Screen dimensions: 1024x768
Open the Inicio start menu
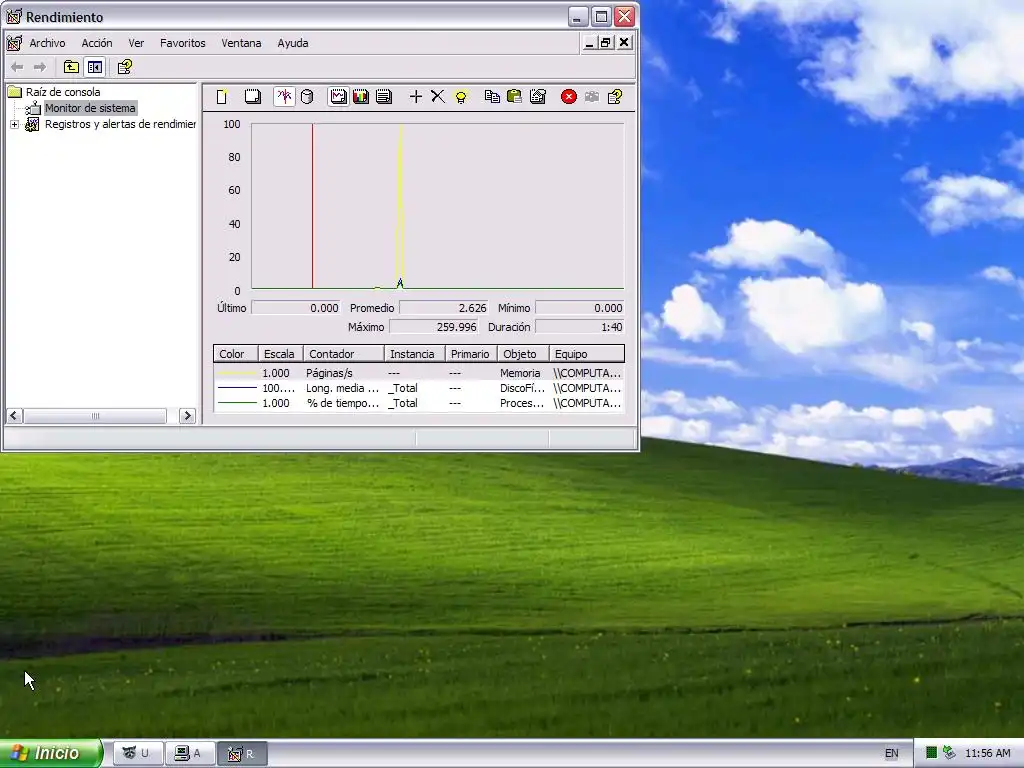pos(51,753)
